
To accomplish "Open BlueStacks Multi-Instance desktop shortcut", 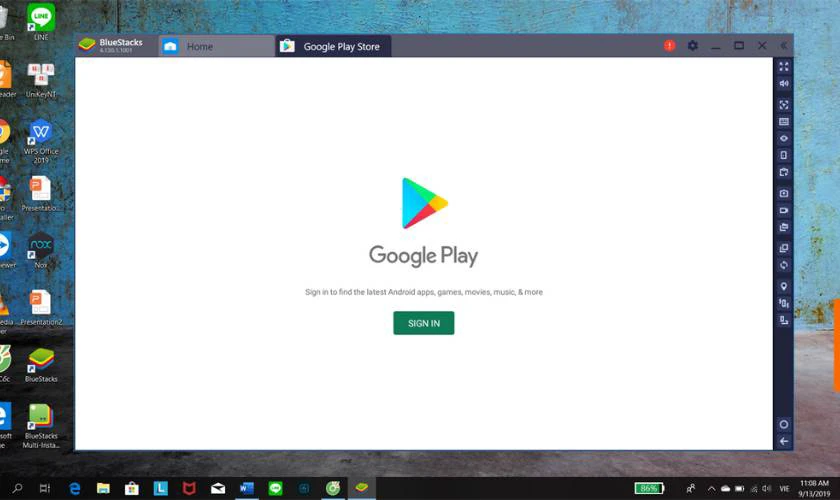I will click(41, 426).
